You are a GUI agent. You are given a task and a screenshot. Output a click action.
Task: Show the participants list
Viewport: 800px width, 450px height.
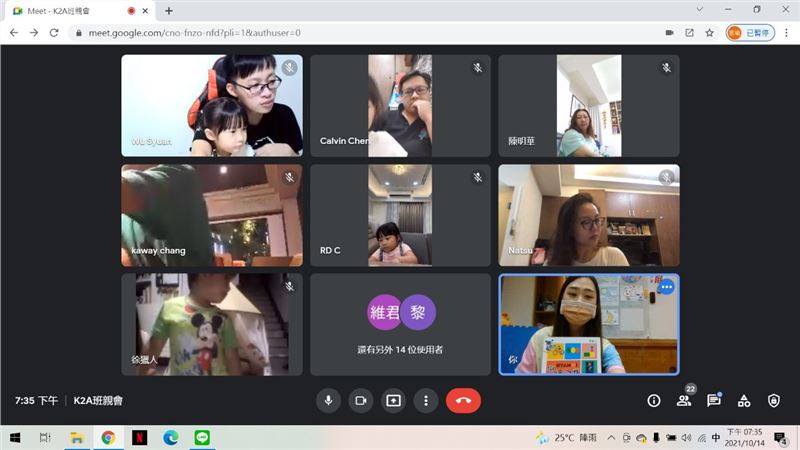tap(684, 400)
